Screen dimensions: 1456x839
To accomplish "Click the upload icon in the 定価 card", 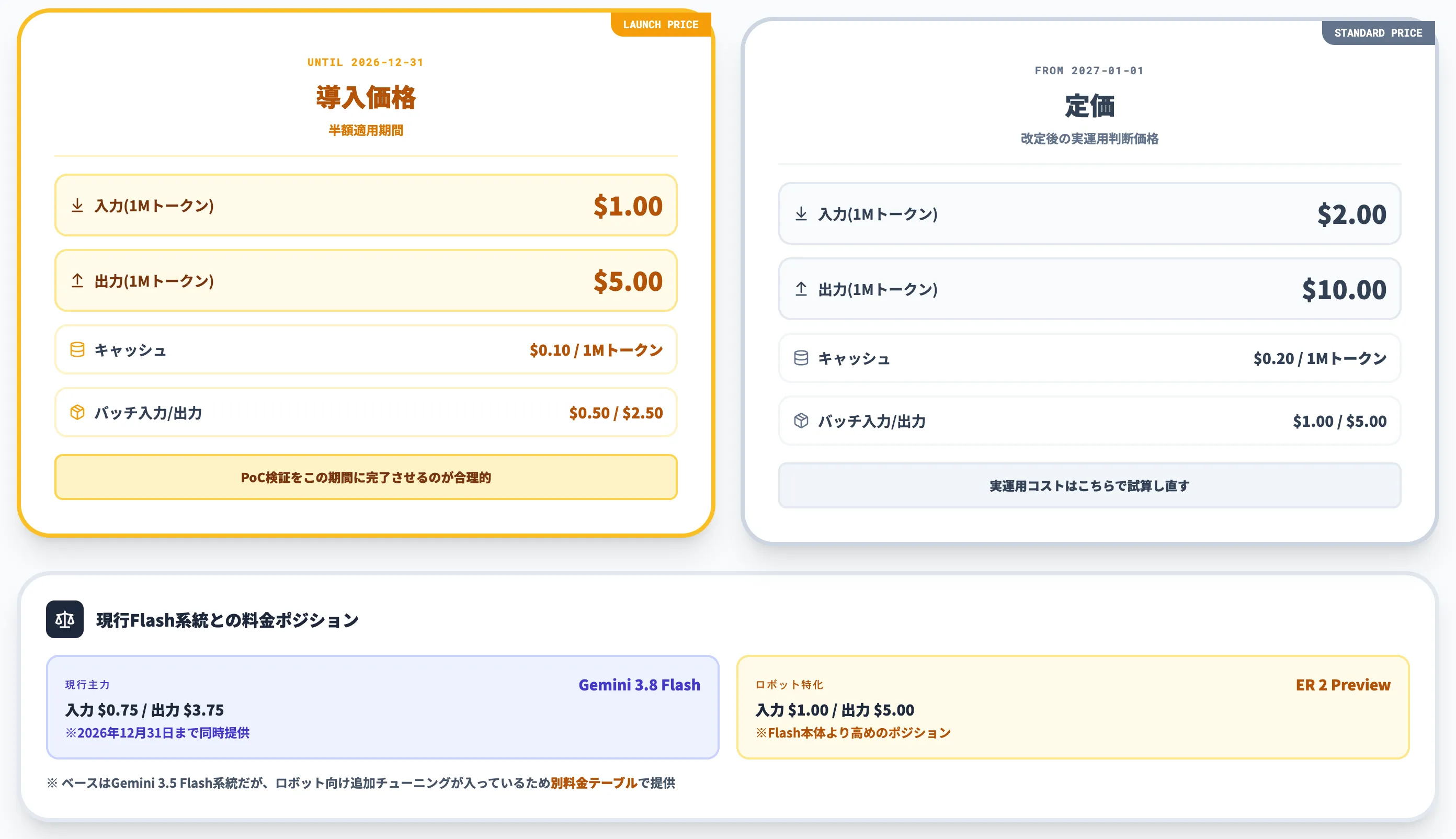I will click(801, 289).
